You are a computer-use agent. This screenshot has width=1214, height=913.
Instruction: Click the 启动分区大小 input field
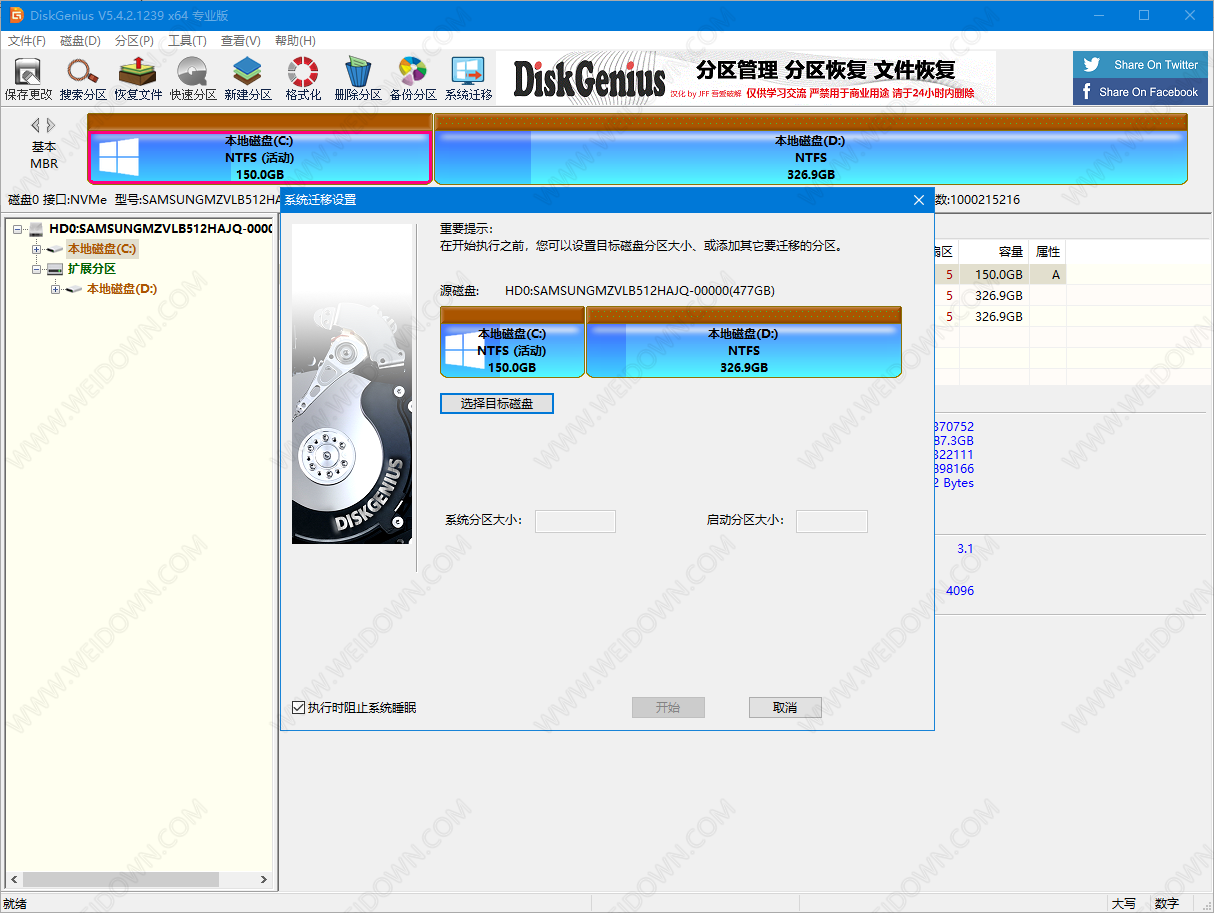click(x=832, y=521)
